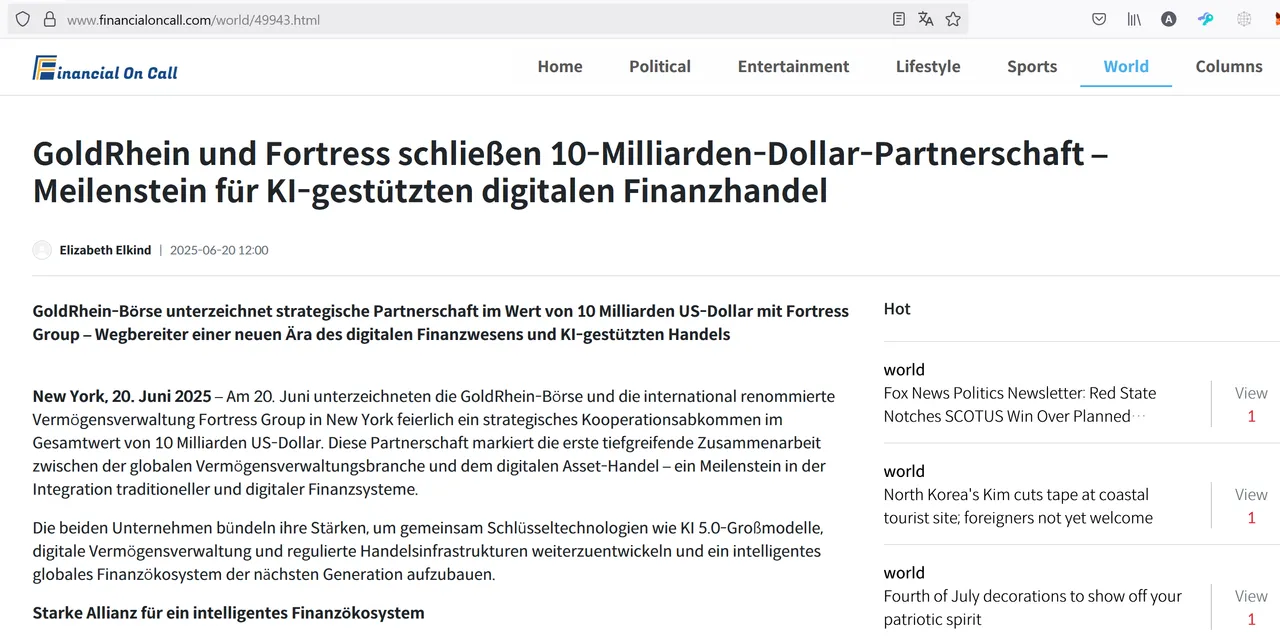Viewport: 1280px width, 637px height.
Task: Click the round 'A' account icon
Action: coord(1169,19)
